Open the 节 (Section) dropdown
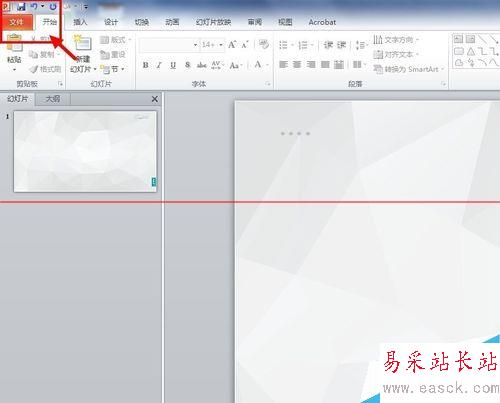 [x=113, y=69]
